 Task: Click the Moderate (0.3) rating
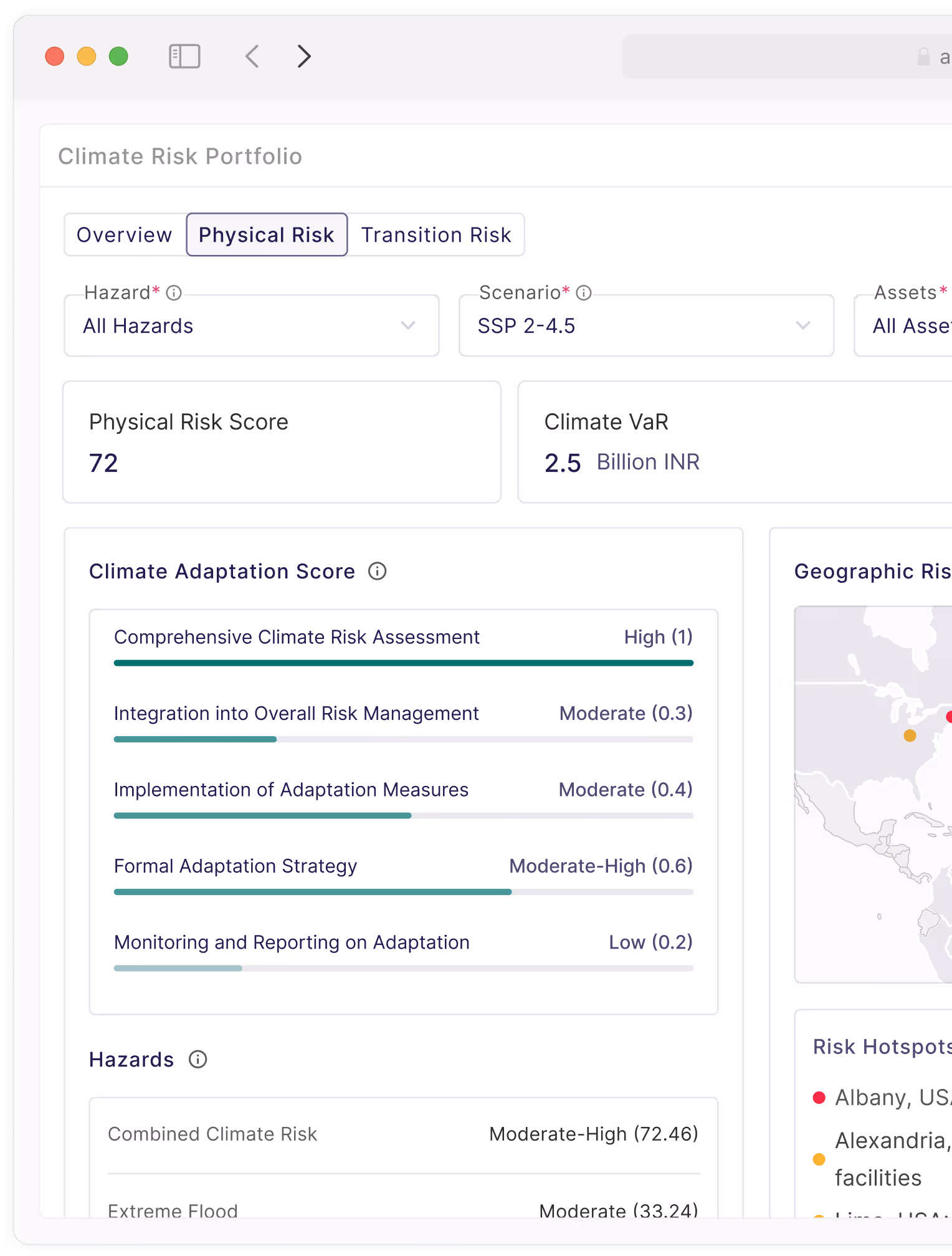(x=626, y=713)
